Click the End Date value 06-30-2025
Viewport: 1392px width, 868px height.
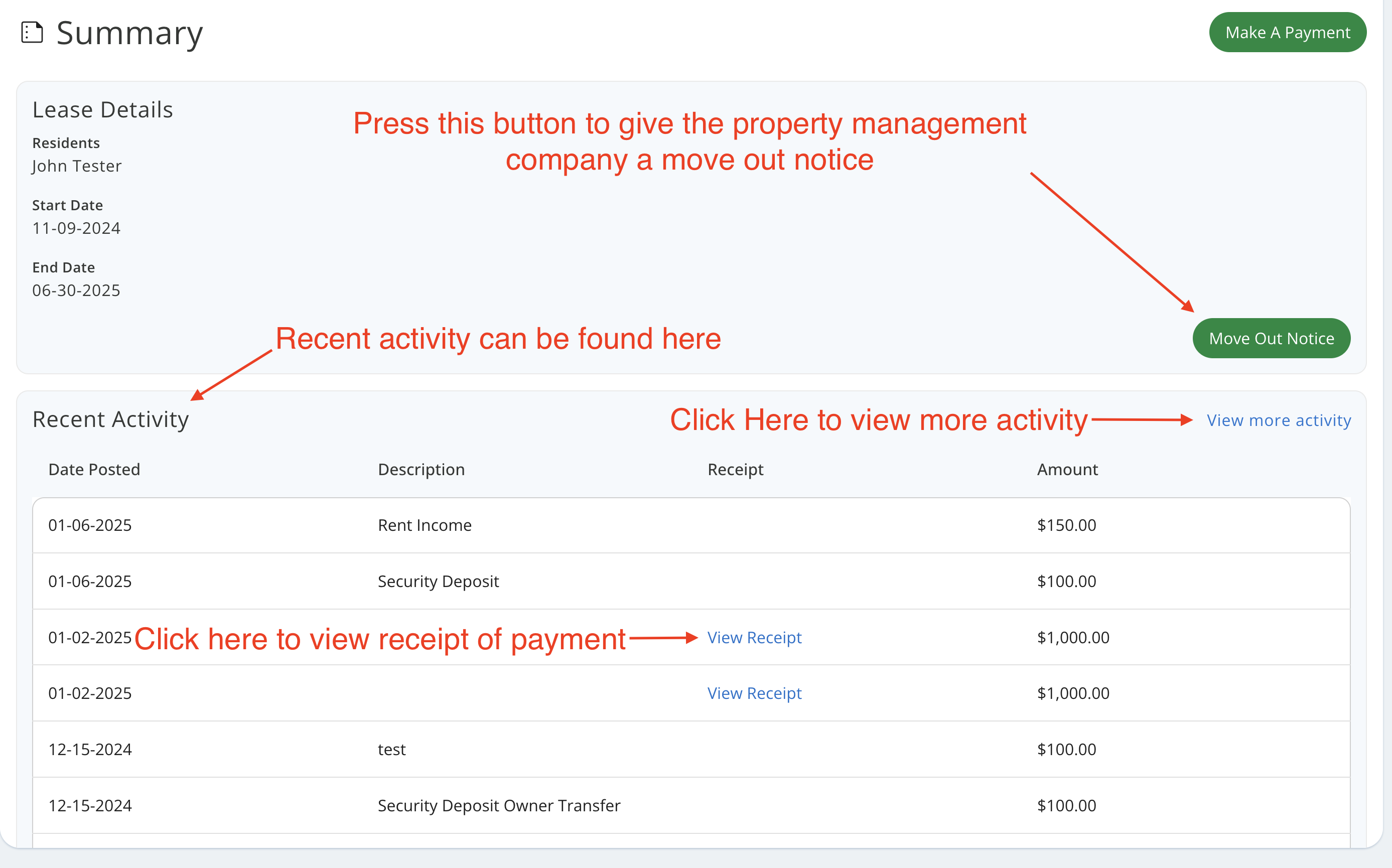click(76, 291)
